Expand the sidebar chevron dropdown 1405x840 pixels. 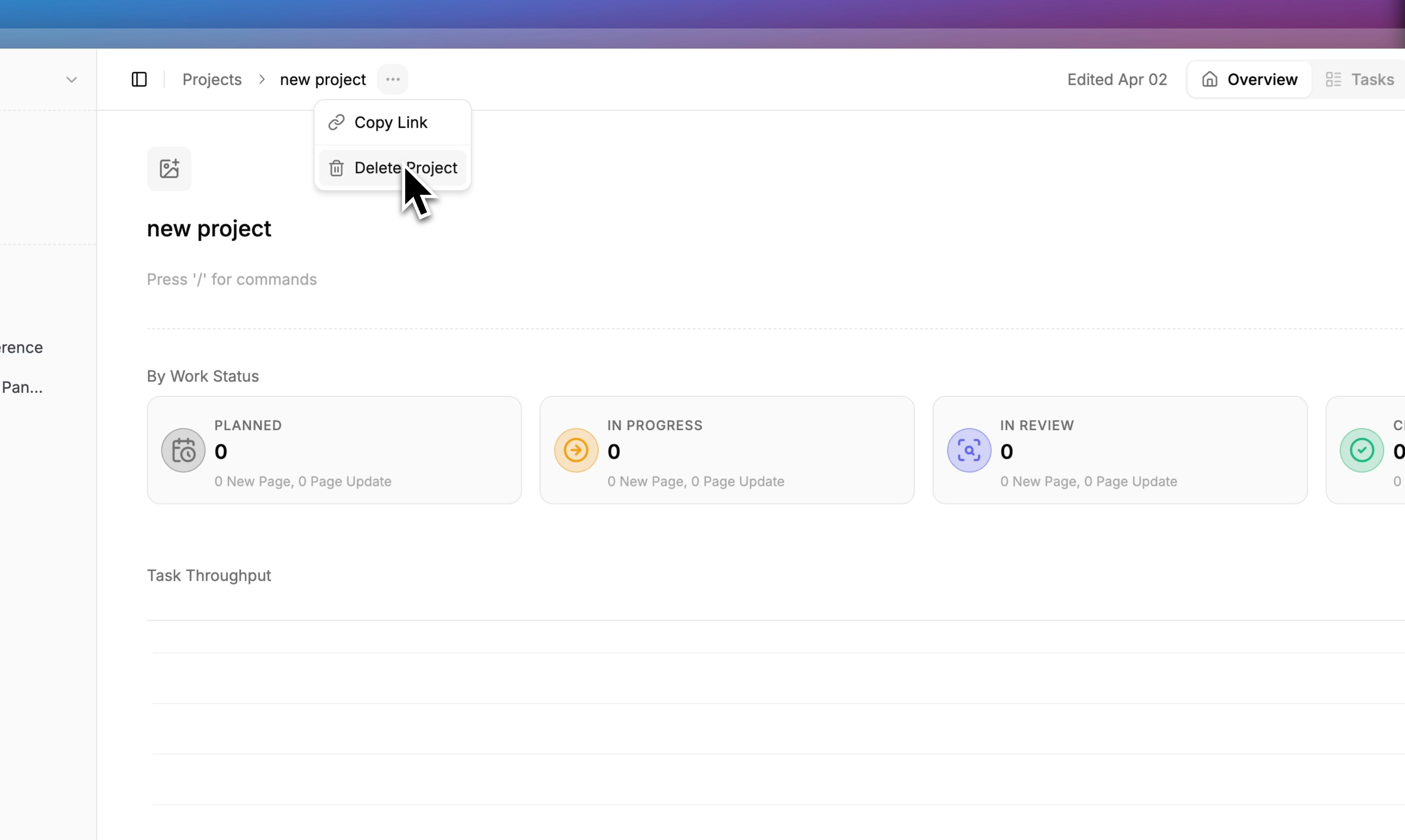coord(71,79)
